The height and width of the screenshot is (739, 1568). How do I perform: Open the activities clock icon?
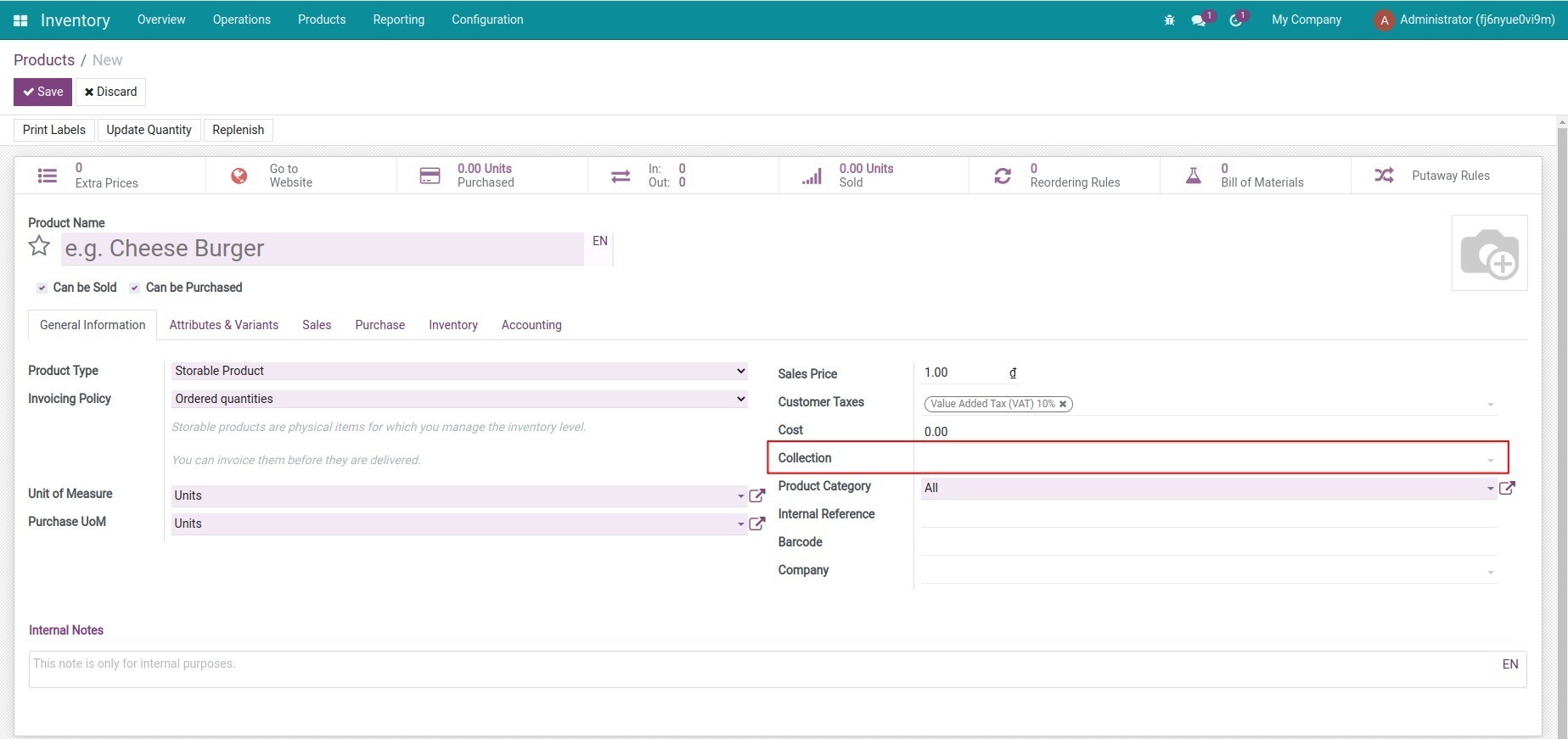point(1236,20)
